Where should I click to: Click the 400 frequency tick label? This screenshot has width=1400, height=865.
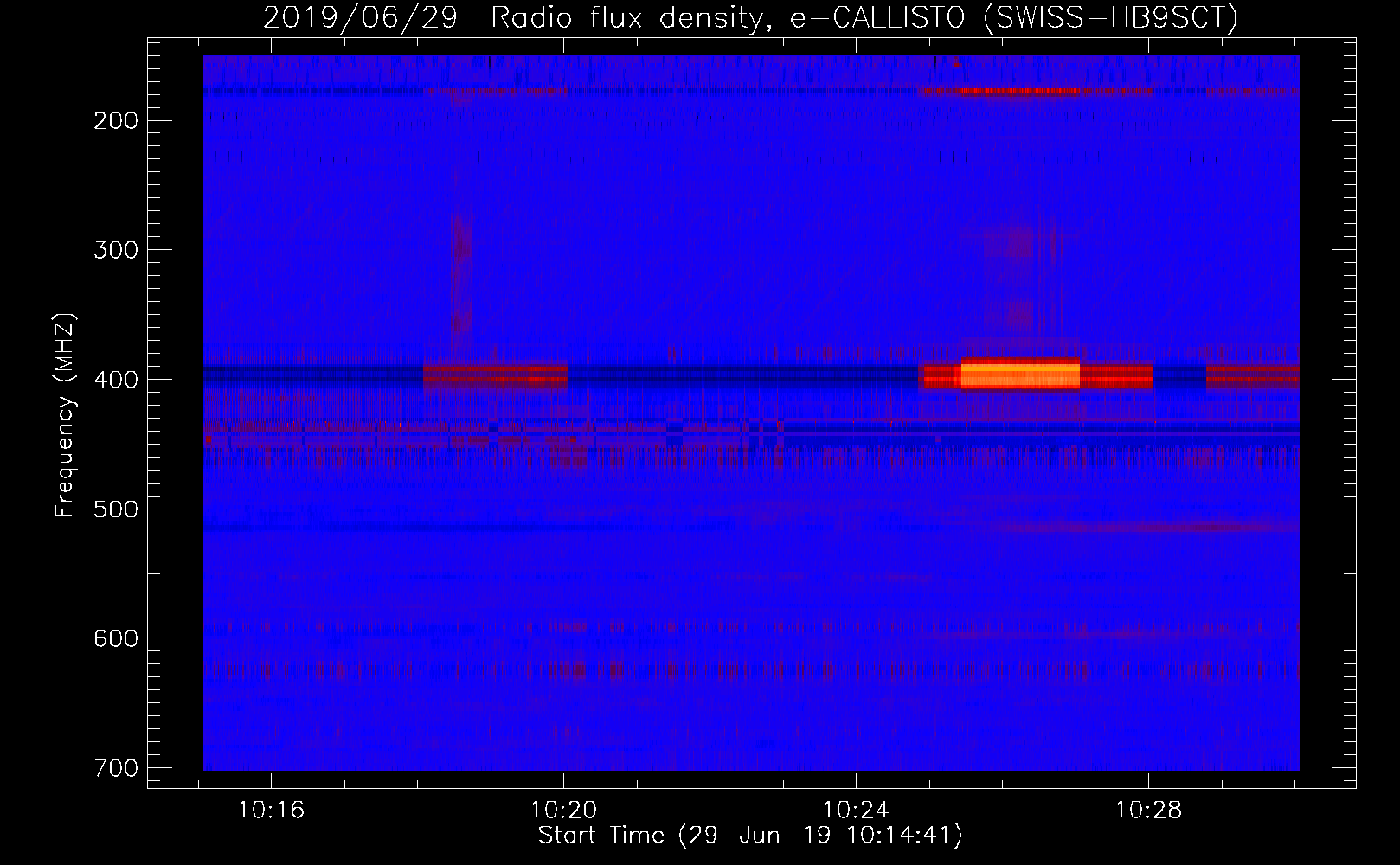(115, 380)
